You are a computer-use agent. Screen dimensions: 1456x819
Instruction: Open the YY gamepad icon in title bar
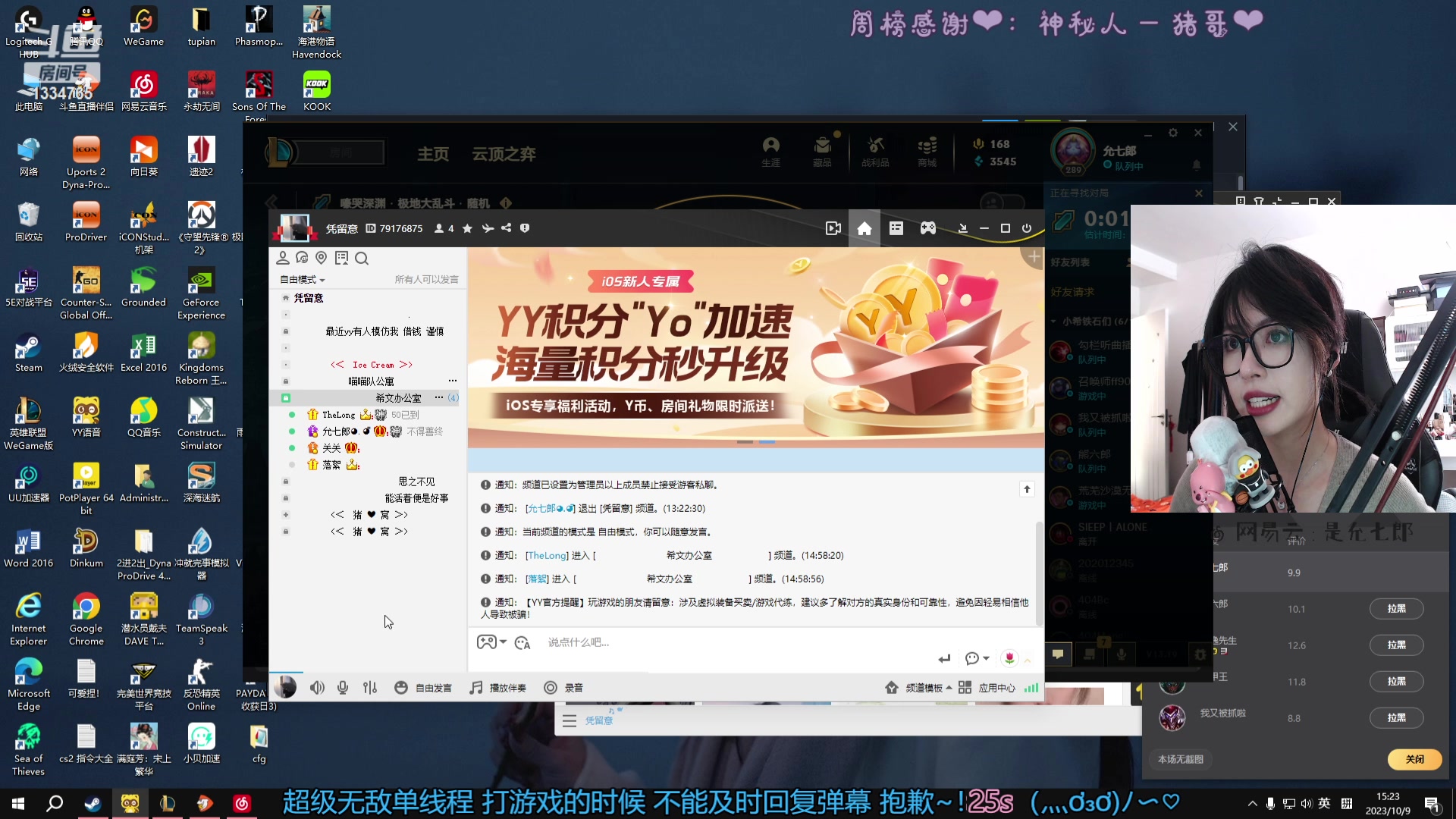pyautogui.click(x=928, y=228)
